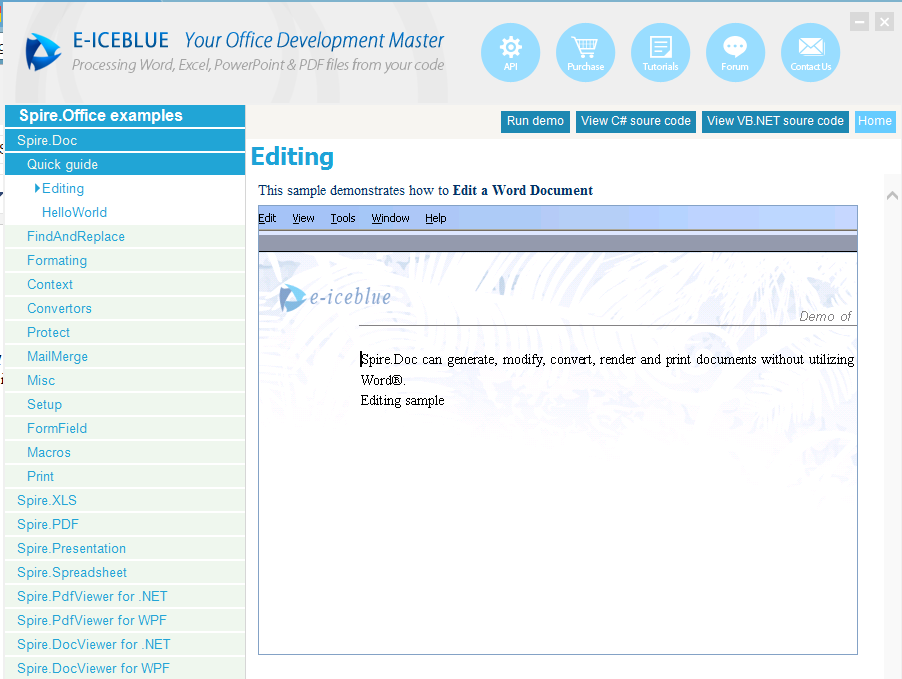Open the Print group
This screenshot has width=902, height=679.
click(125, 476)
